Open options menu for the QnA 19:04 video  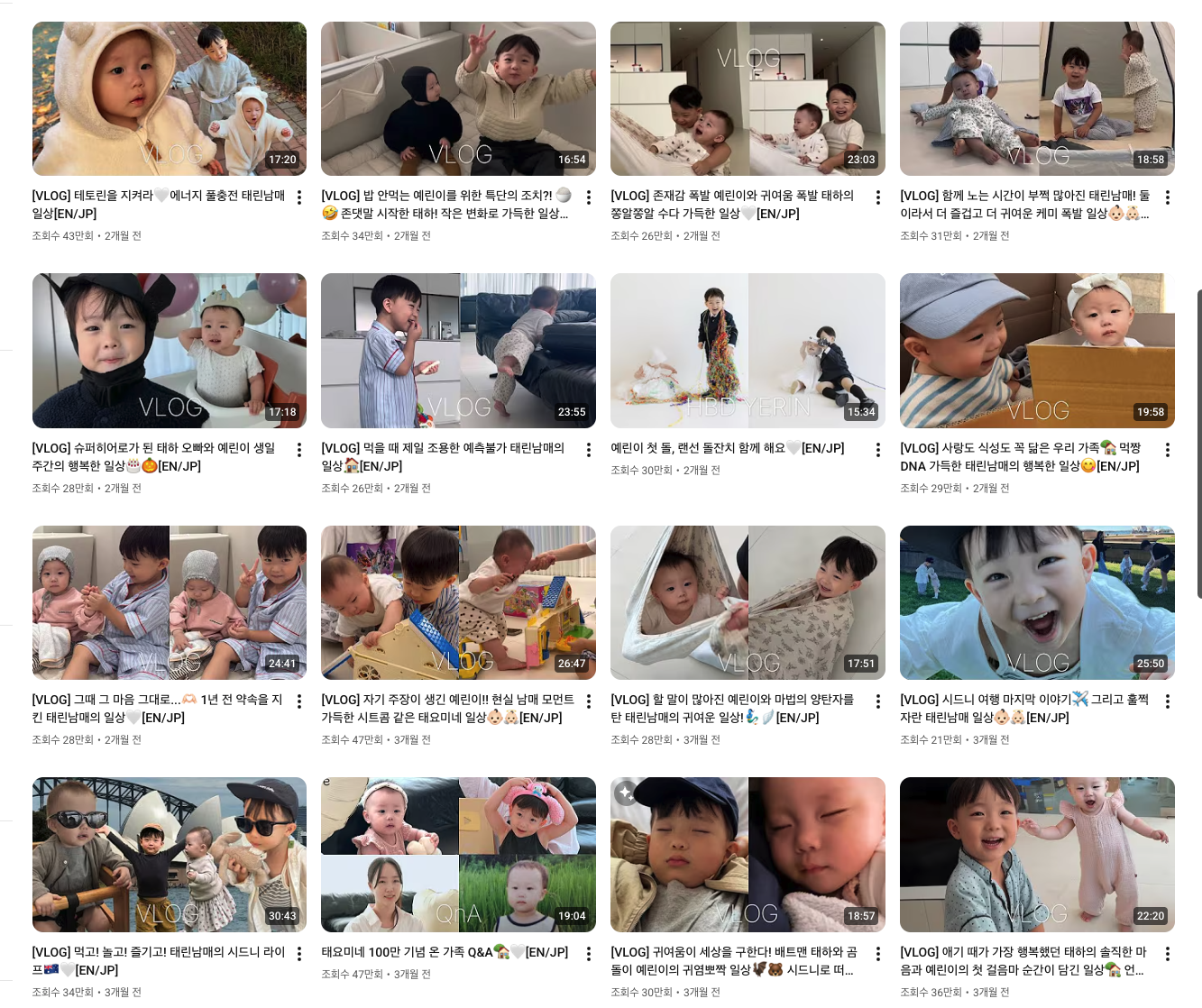pos(589,954)
